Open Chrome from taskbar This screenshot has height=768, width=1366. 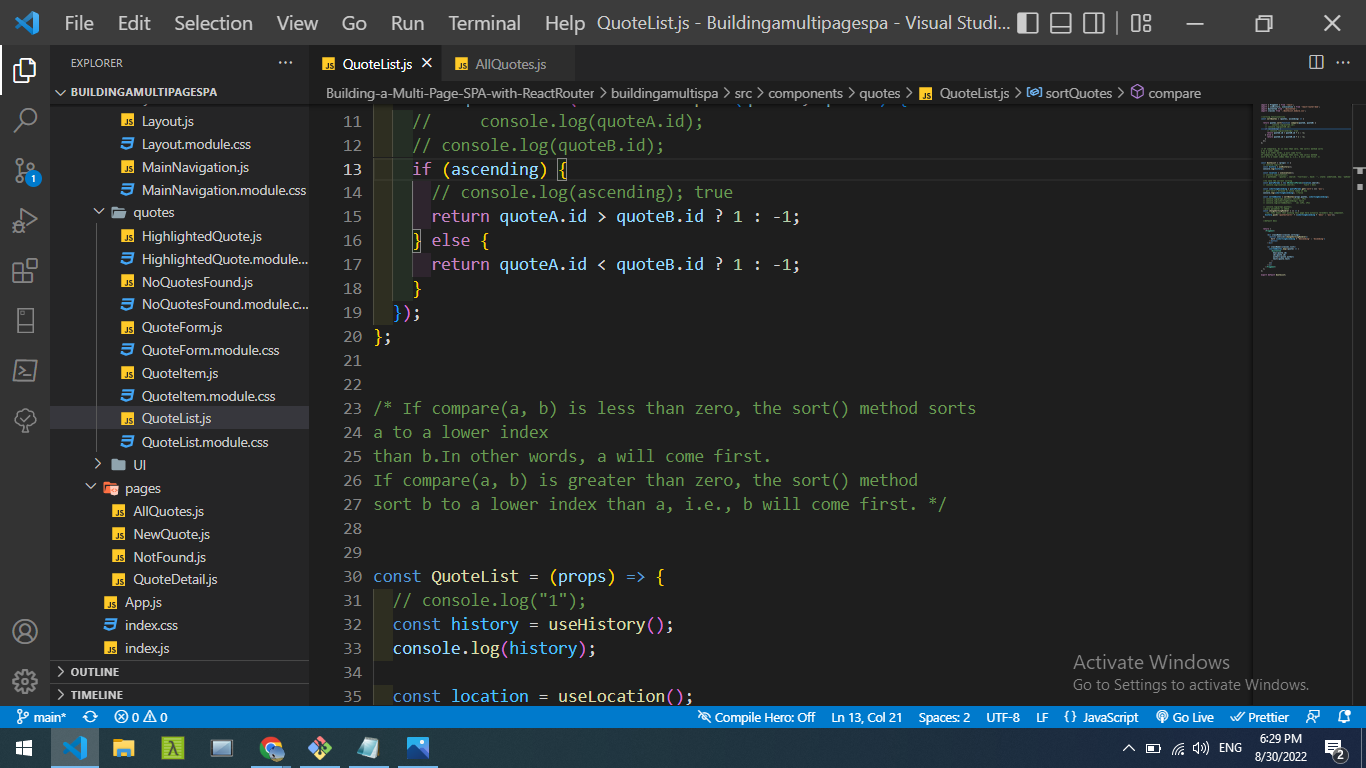click(x=271, y=748)
